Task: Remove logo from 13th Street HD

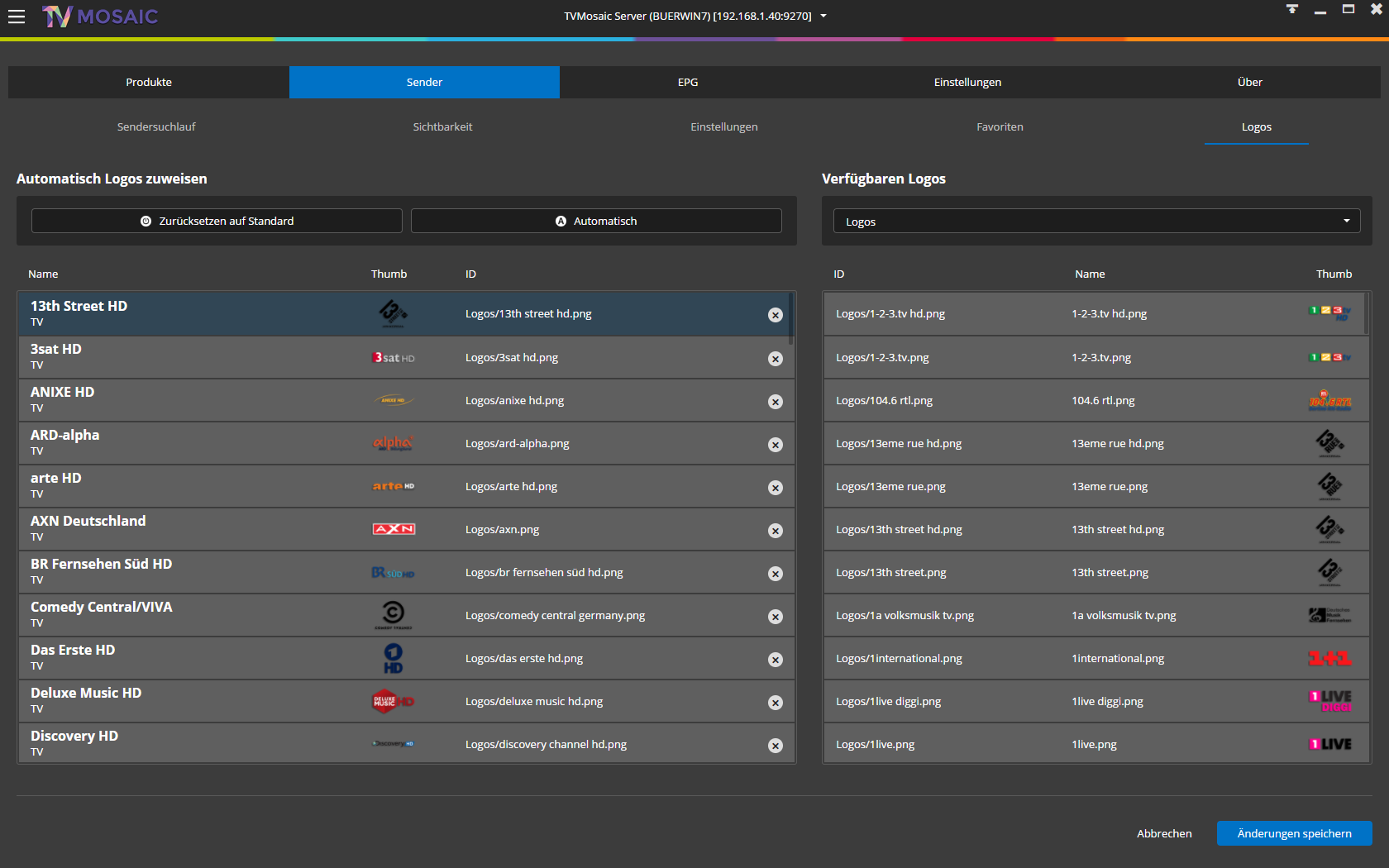Action: coord(776,315)
